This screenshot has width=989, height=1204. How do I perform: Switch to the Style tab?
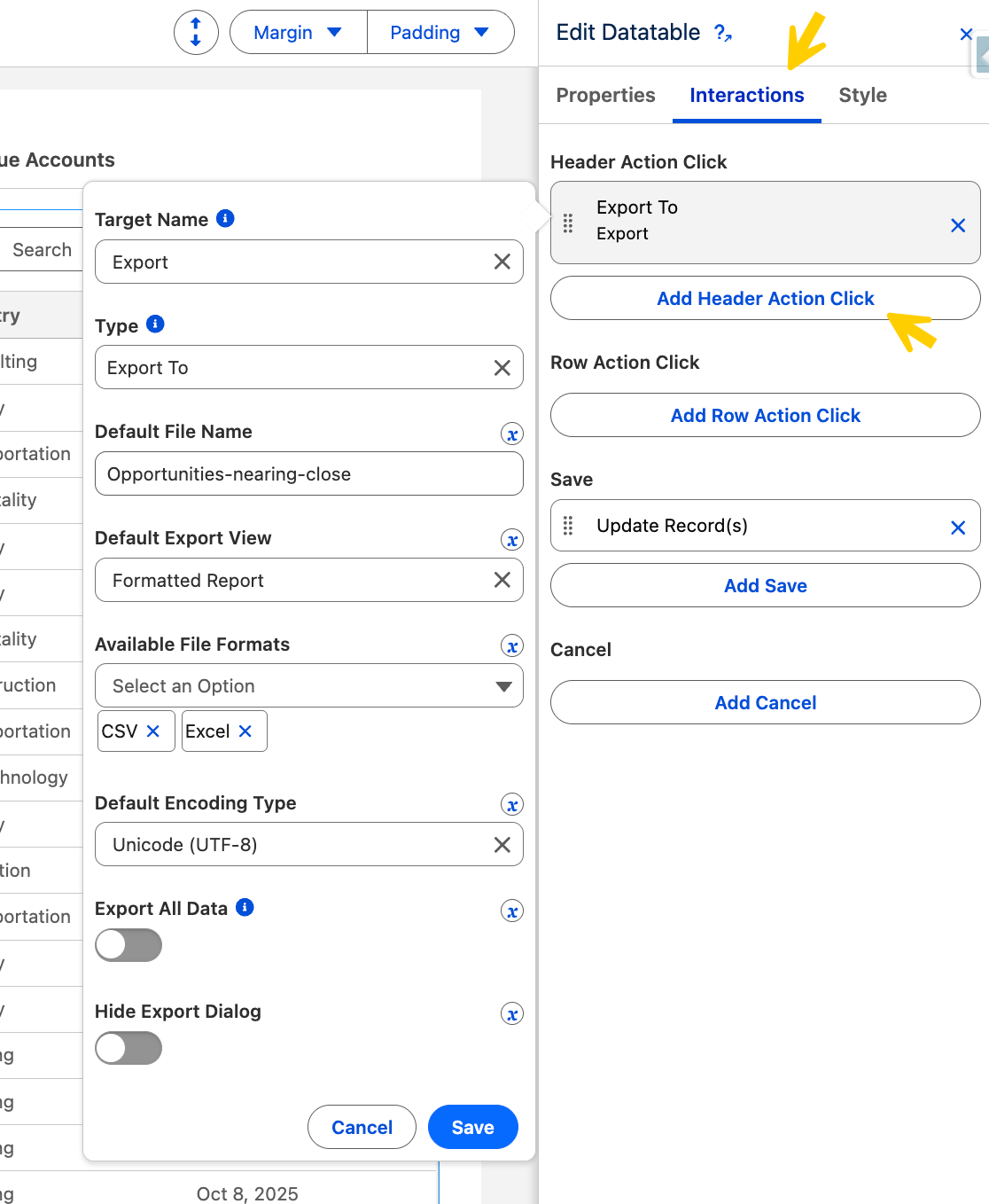tap(862, 95)
